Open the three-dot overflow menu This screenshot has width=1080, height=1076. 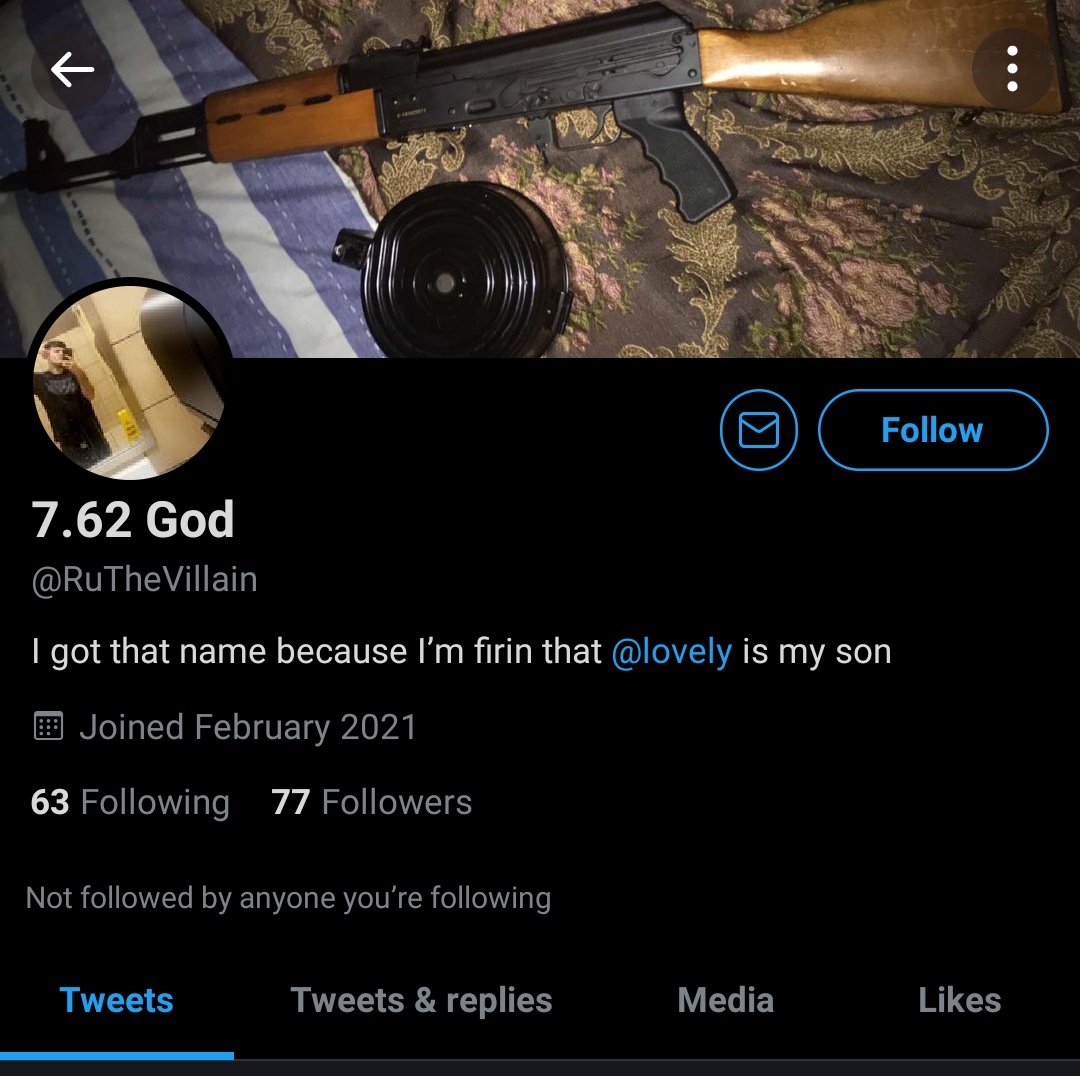(1012, 69)
